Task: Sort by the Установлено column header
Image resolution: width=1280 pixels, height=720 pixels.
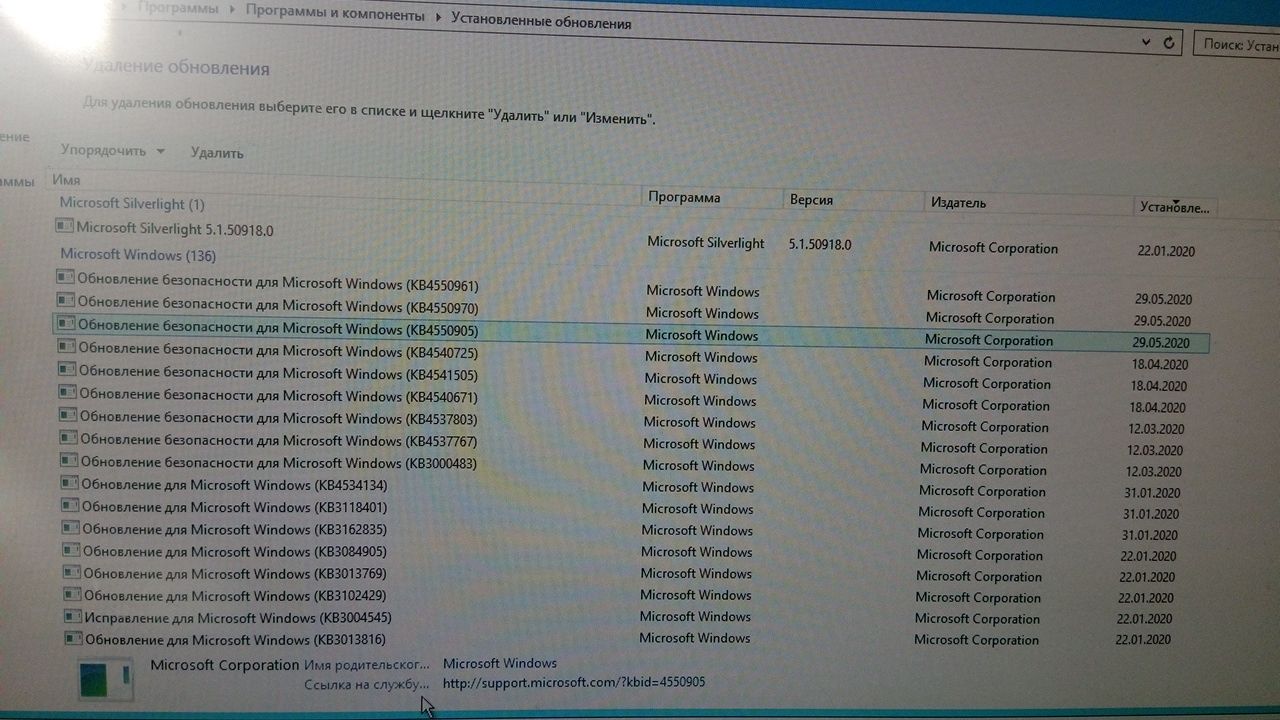Action: click(x=1175, y=207)
